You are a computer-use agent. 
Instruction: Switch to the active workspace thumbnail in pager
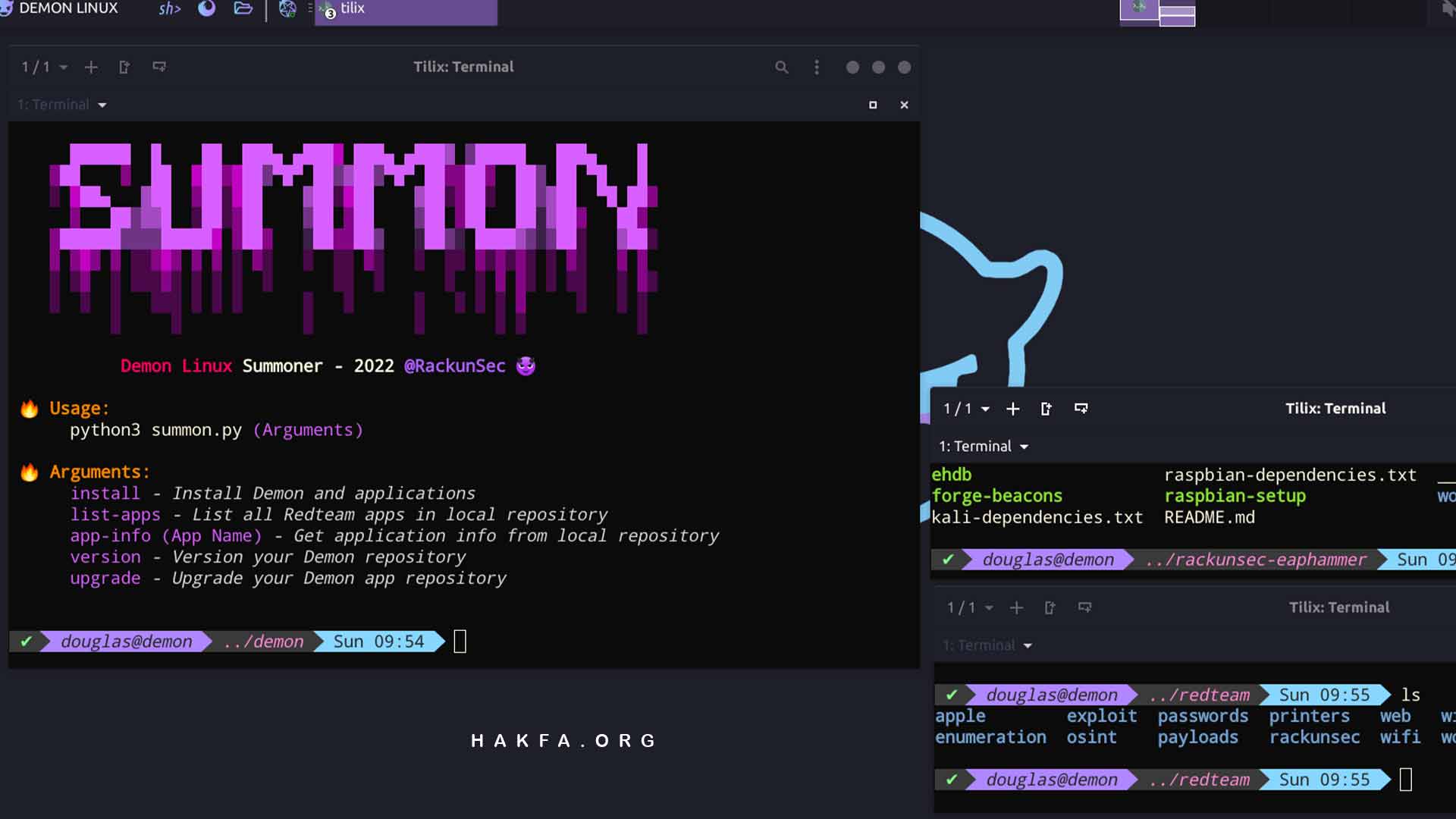pyautogui.click(x=1139, y=8)
